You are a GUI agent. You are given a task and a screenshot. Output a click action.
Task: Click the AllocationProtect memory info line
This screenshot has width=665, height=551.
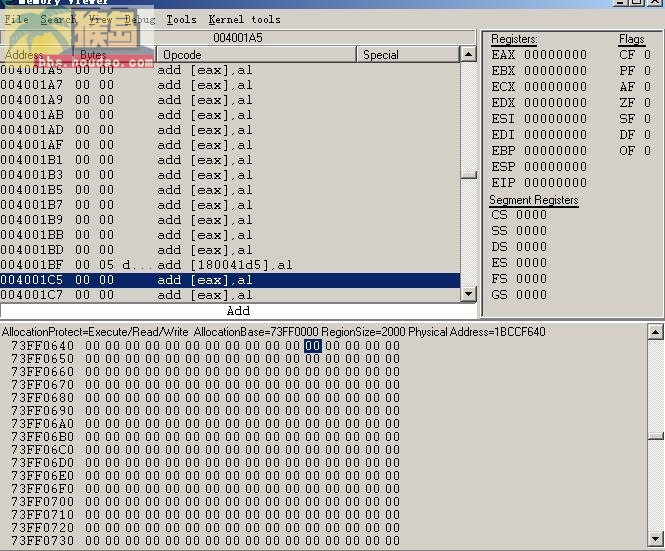point(274,332)
